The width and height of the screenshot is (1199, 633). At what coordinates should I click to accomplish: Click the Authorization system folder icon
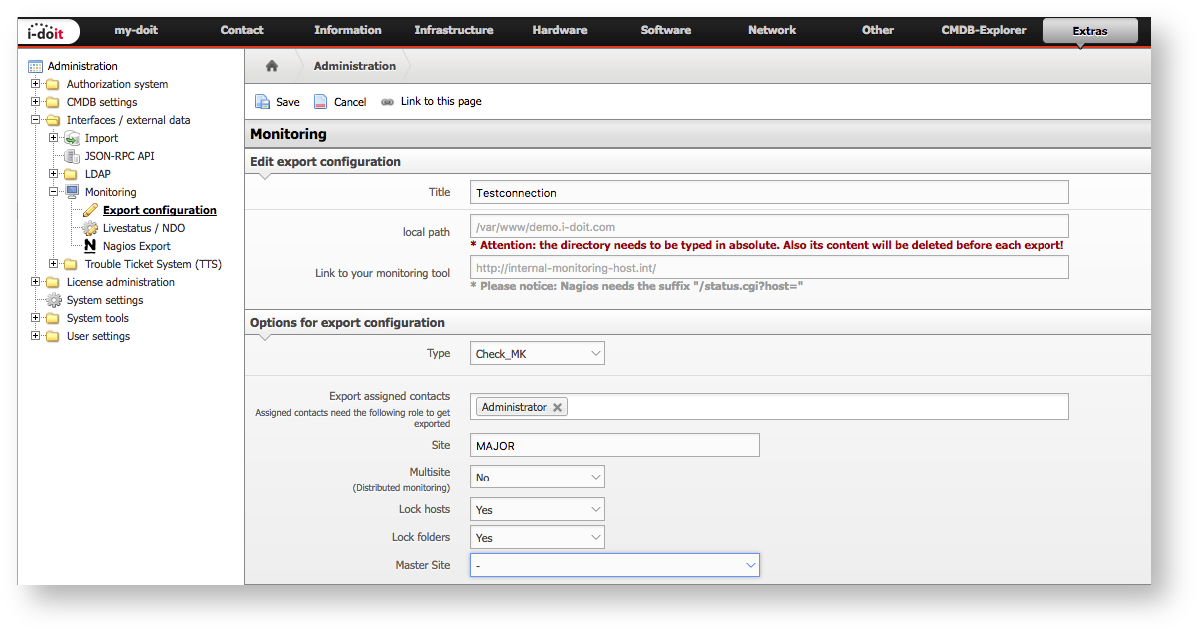pos(53,84)
